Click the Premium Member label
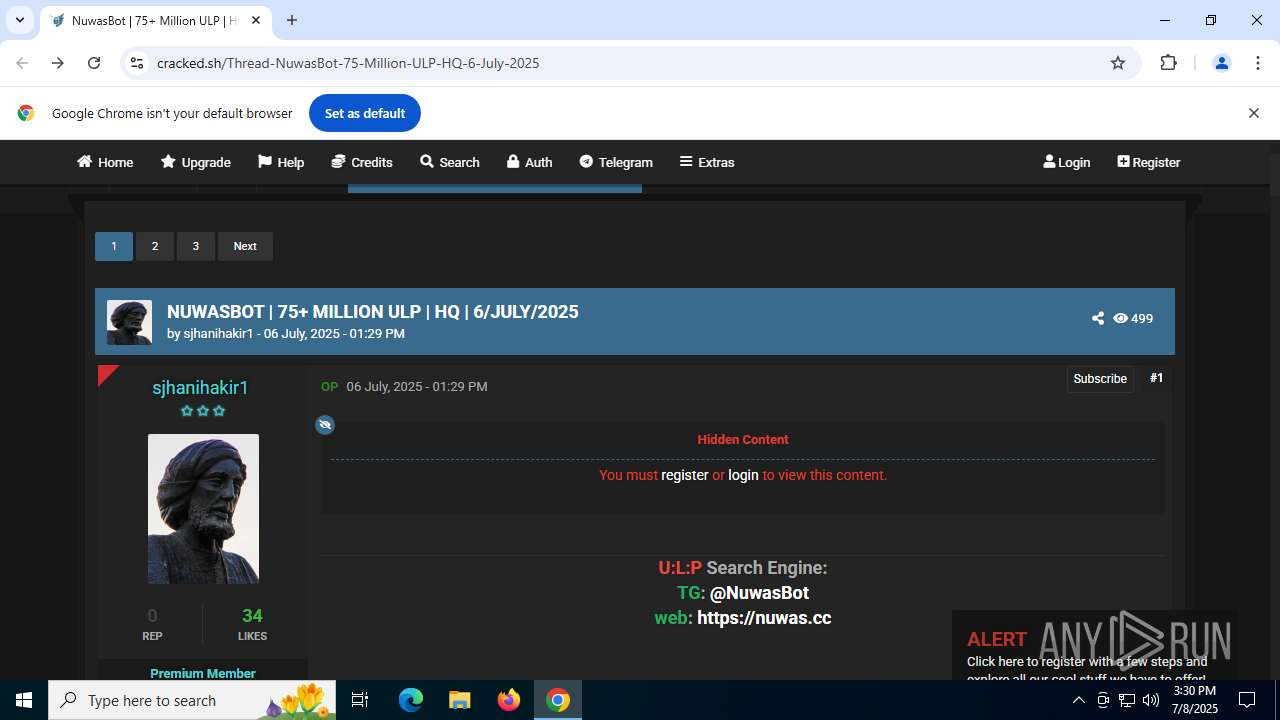The width and height of the screenshot is (1280, 720). coord(203,674)
